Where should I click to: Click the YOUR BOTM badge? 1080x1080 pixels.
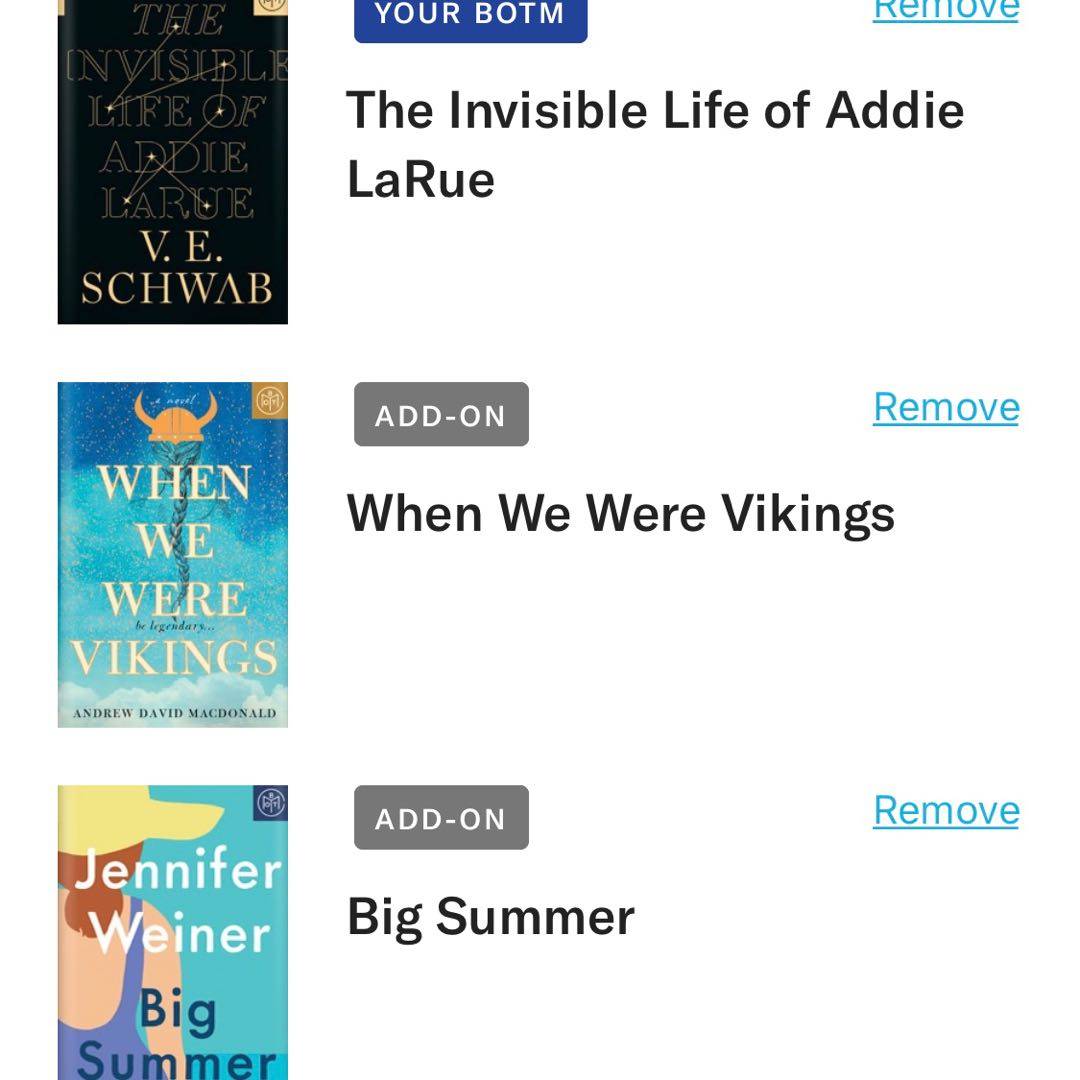470,17
